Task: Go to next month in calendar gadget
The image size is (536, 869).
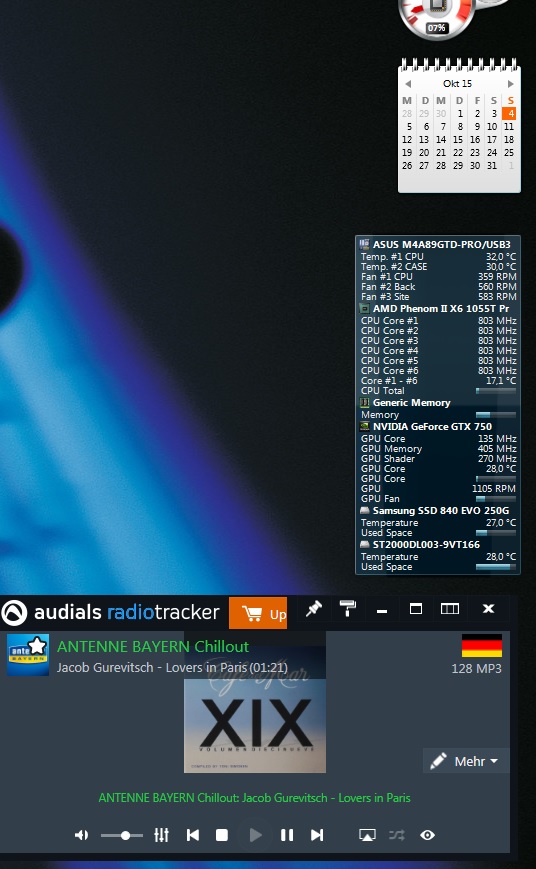Action: click(x=511, y=84)
